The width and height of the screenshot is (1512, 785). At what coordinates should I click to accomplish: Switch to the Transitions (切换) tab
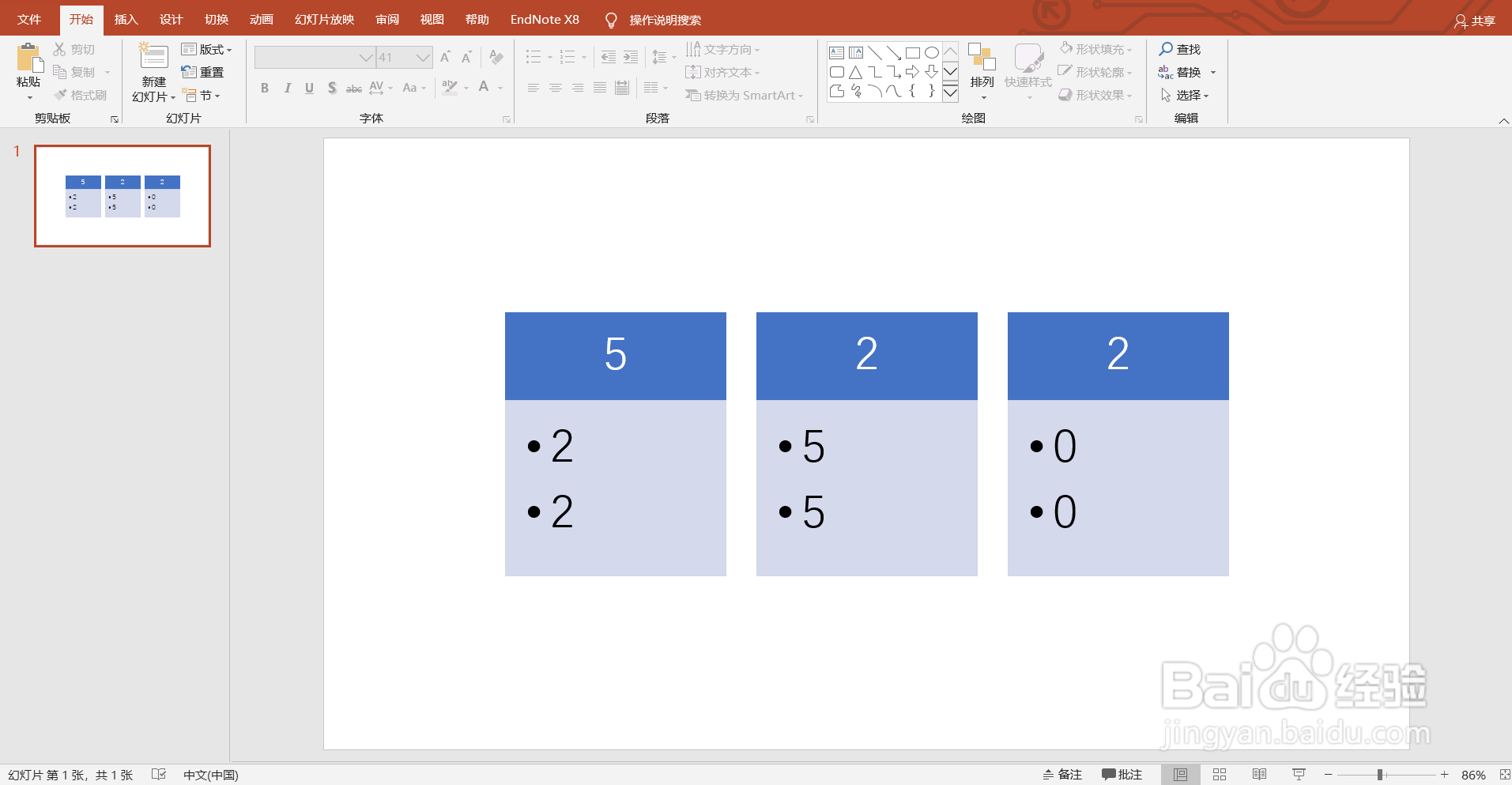(217, 20)
